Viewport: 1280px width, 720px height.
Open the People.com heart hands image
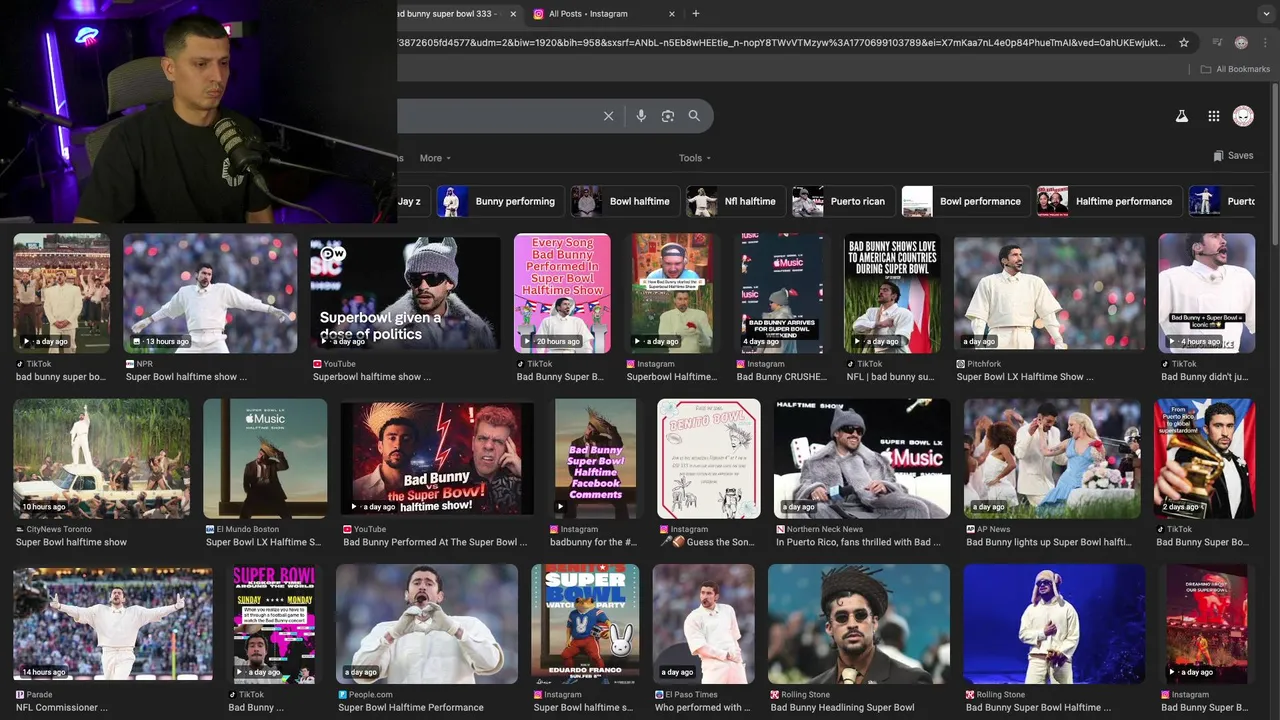427,623
